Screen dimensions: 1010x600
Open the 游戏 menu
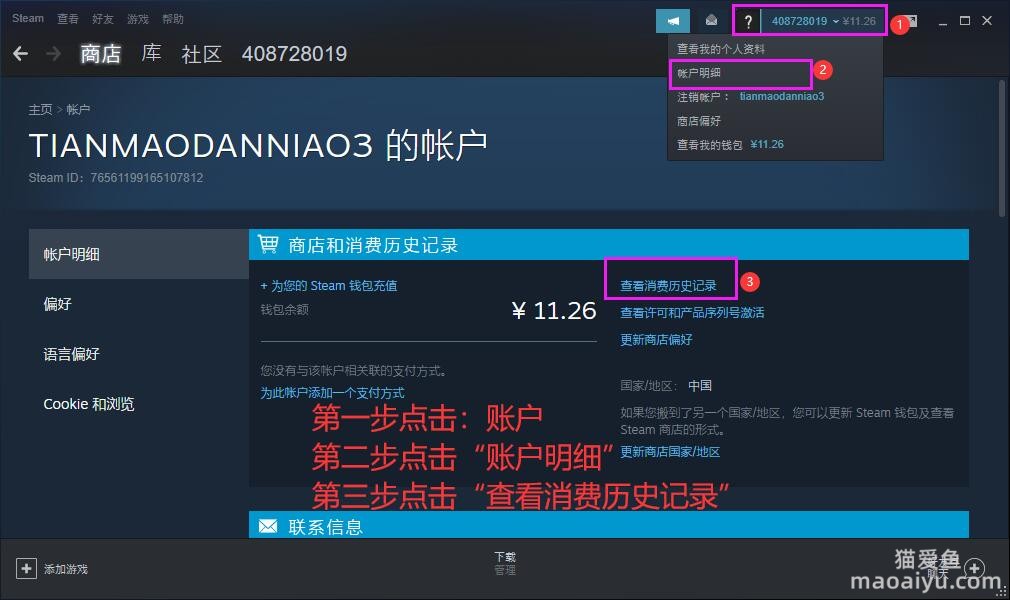138,19
